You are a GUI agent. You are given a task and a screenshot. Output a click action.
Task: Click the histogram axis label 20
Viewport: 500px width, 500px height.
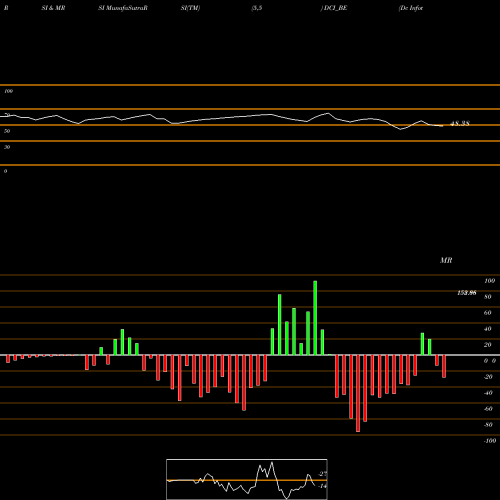488,345
